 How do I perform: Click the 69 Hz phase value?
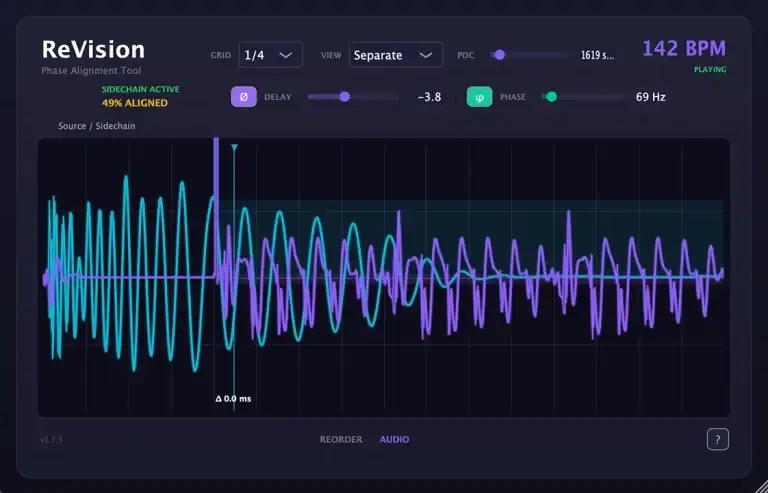(x=650, y=97)
